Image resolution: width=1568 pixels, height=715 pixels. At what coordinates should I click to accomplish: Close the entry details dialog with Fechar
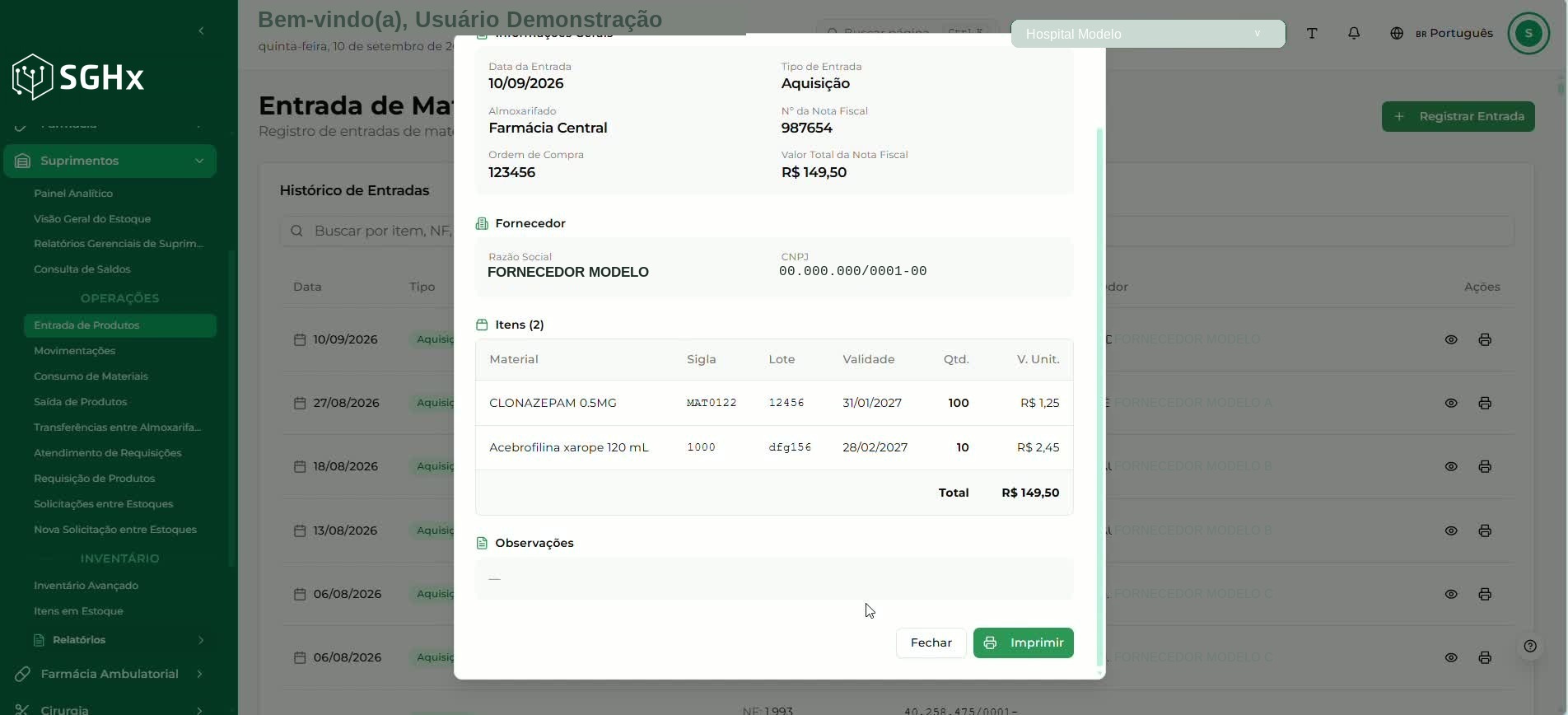(x=931, y=643)
